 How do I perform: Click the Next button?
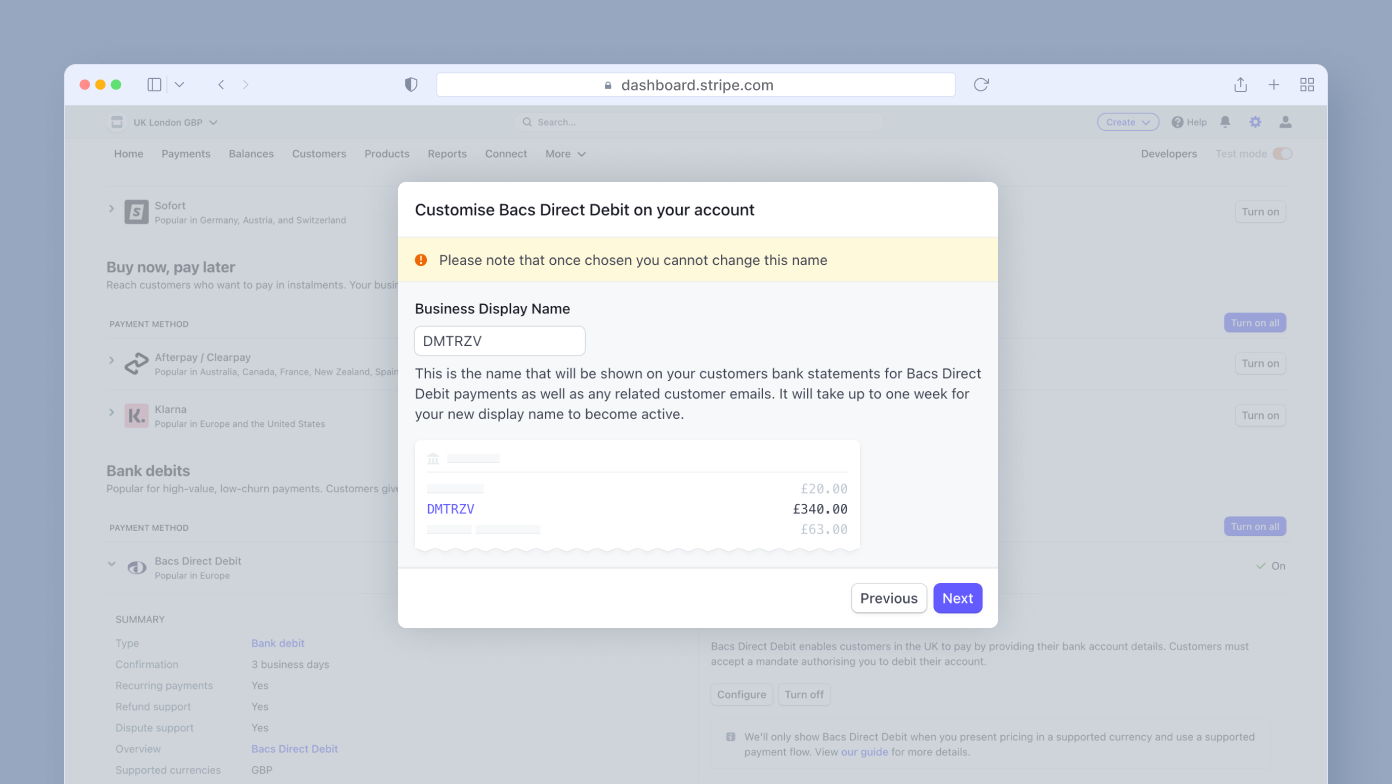tap(957, 598)
